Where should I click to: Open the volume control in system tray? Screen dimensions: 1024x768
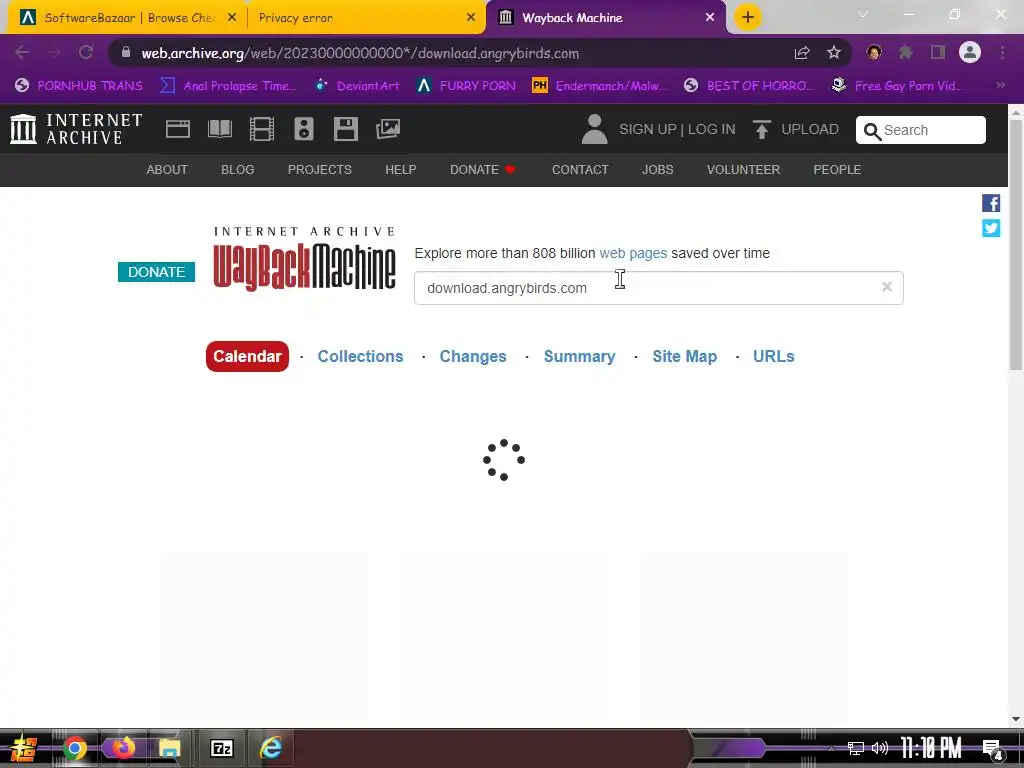(880, 748)
